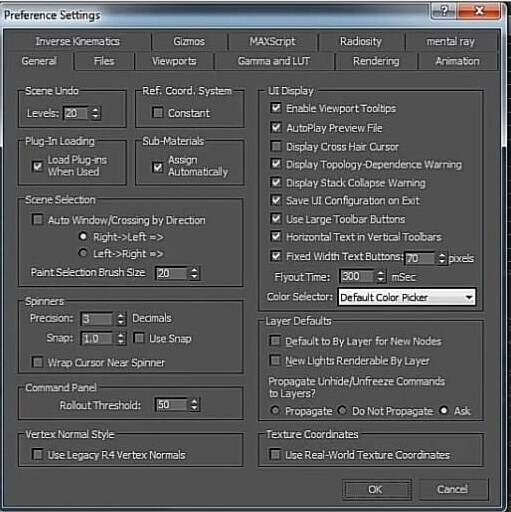Toggle Use Large Toolbar Buttons
511x512 pixels.
pyautogui.click(x=276, y=219)
